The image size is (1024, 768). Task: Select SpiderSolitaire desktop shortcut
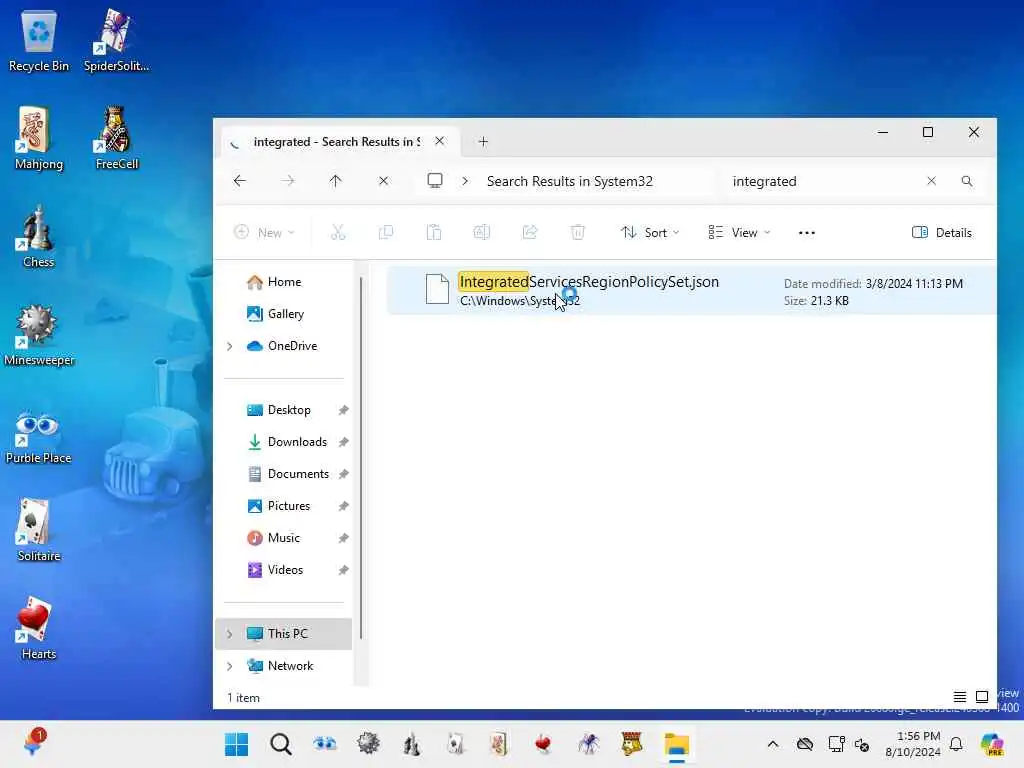click(116, 42)
